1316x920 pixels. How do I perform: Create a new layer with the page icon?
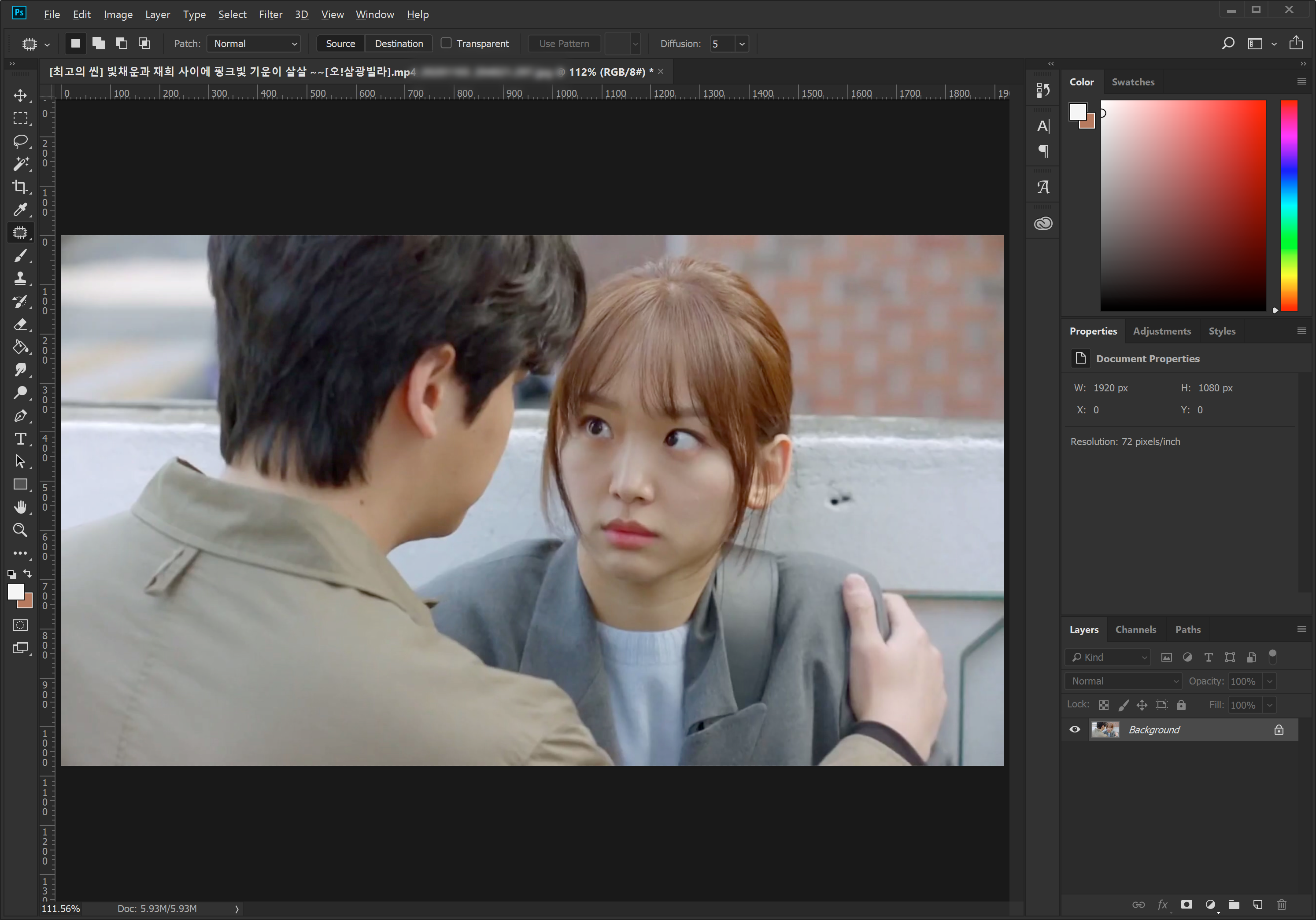point(1257,905)
